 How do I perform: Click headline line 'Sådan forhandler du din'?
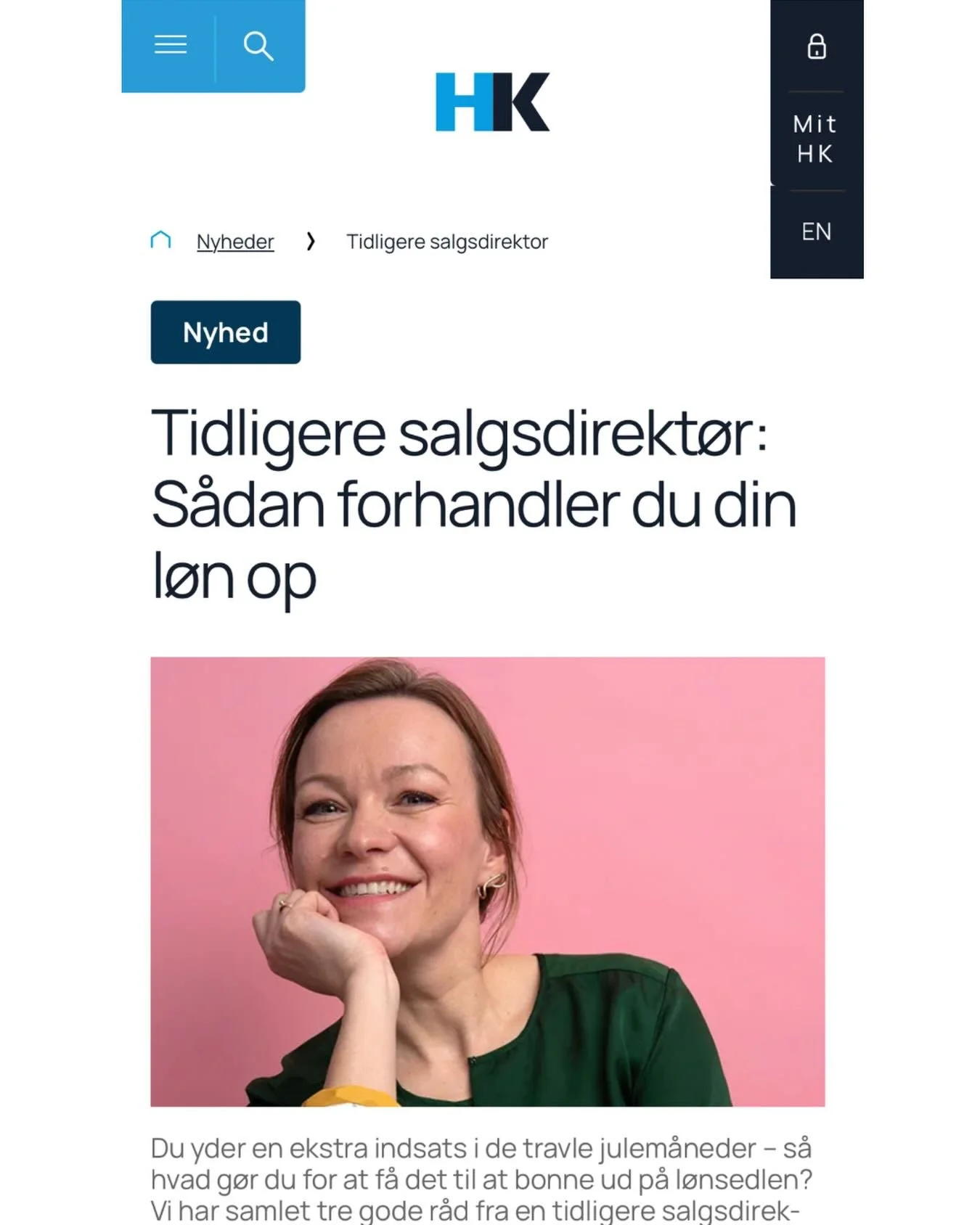point(474,505)
